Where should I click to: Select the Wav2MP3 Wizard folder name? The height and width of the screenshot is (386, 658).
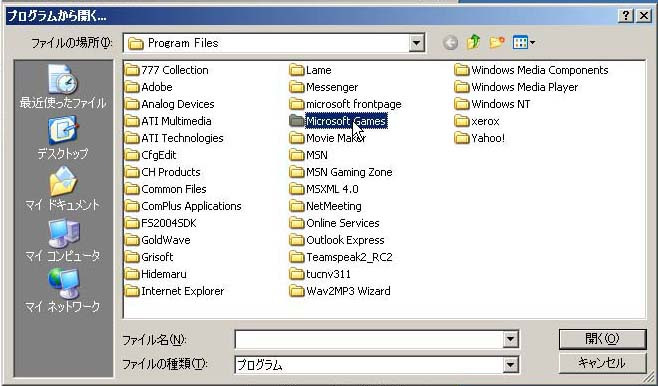tap(348, 291)
